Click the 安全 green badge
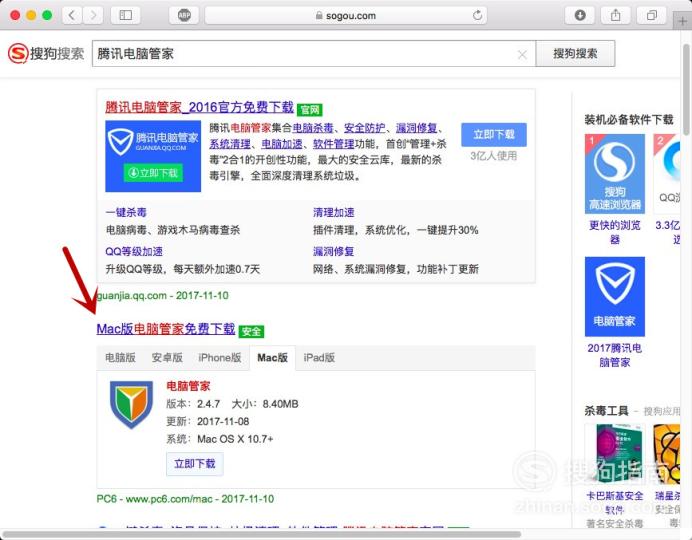This screenshot has height=540, width=692. point(251,331)
